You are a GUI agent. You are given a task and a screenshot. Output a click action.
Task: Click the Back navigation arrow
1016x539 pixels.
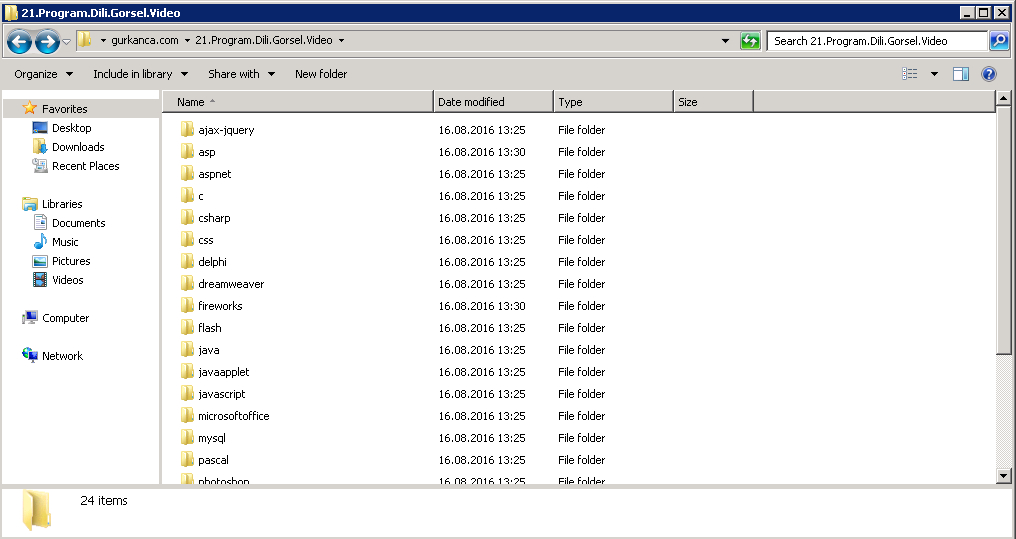(x=19, y=41)
